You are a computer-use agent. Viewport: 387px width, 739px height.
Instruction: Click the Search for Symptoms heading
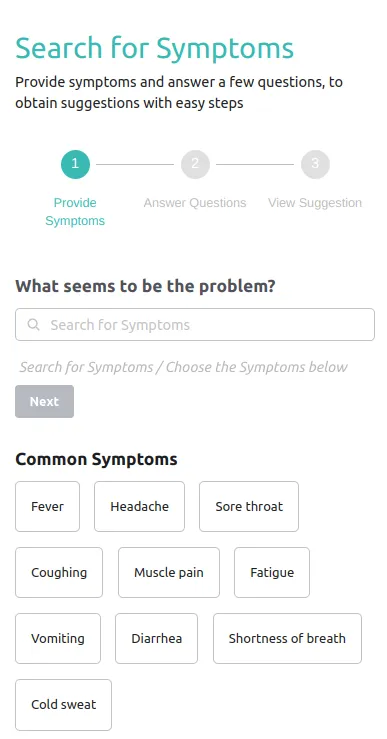(x=155, y=48)
